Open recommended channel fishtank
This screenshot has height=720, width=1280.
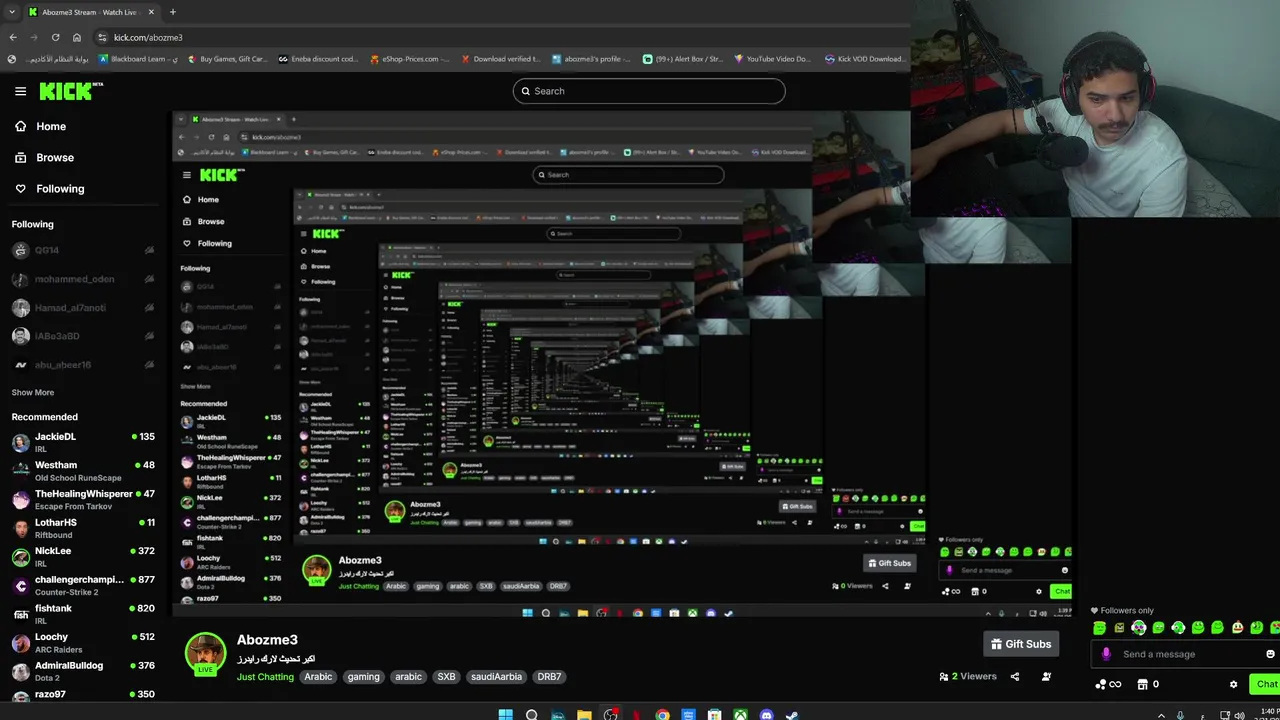(83, 613)
